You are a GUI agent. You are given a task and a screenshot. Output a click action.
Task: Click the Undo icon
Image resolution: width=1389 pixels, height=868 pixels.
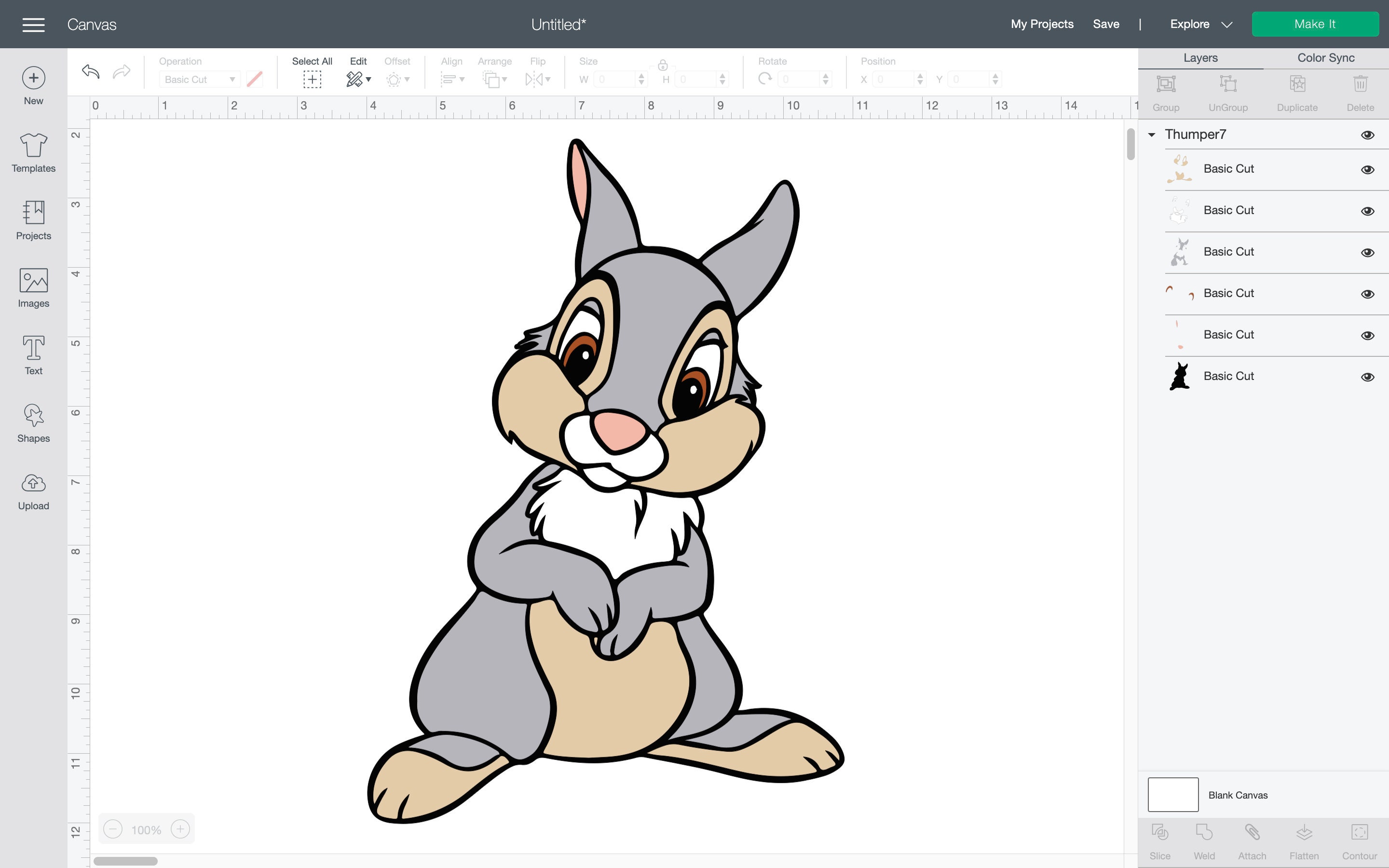91,72
